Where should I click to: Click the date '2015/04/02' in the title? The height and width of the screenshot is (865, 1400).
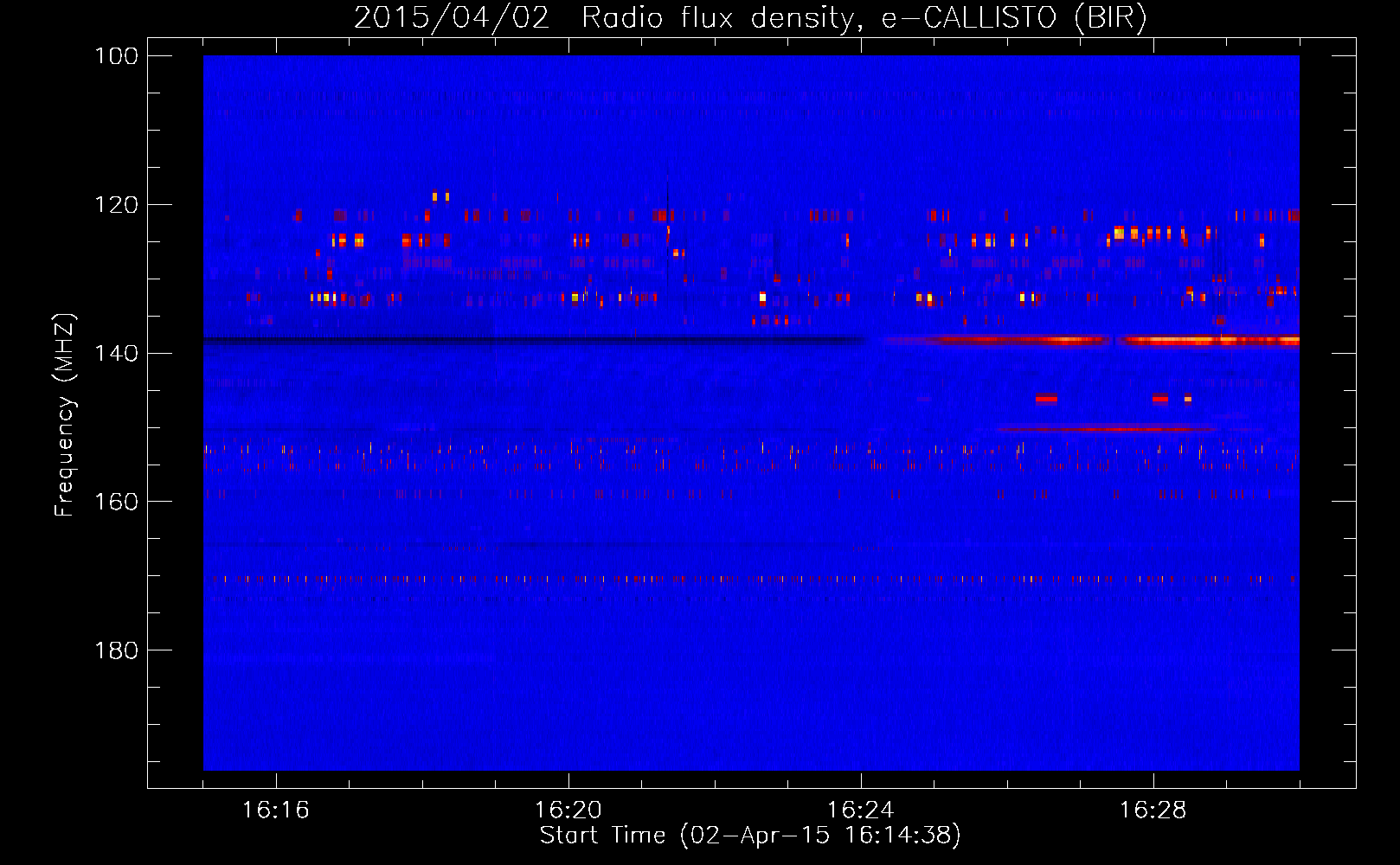coord(451,17)
